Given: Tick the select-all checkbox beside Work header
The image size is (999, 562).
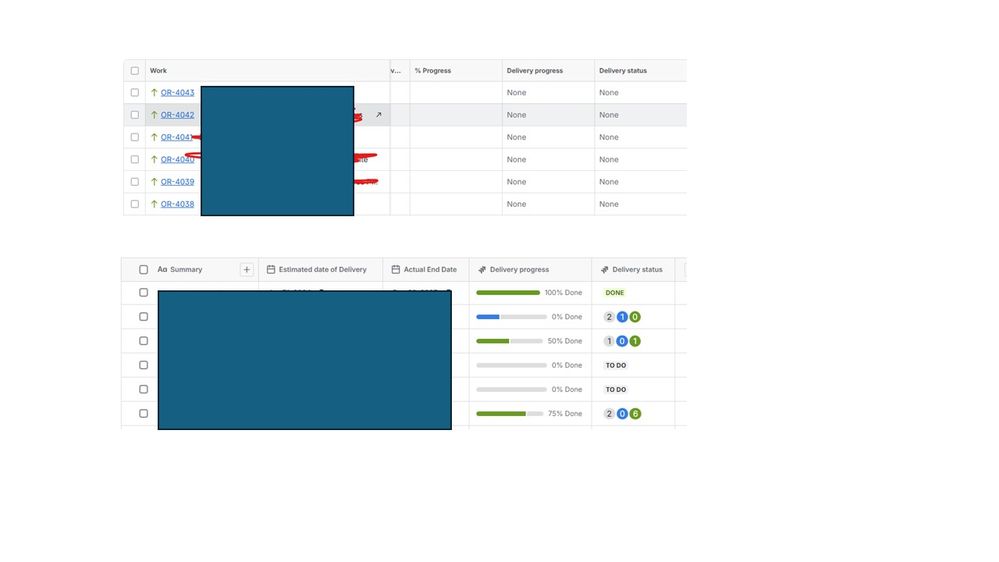Looking at the screenshot, I should click(x=134, y=71).
